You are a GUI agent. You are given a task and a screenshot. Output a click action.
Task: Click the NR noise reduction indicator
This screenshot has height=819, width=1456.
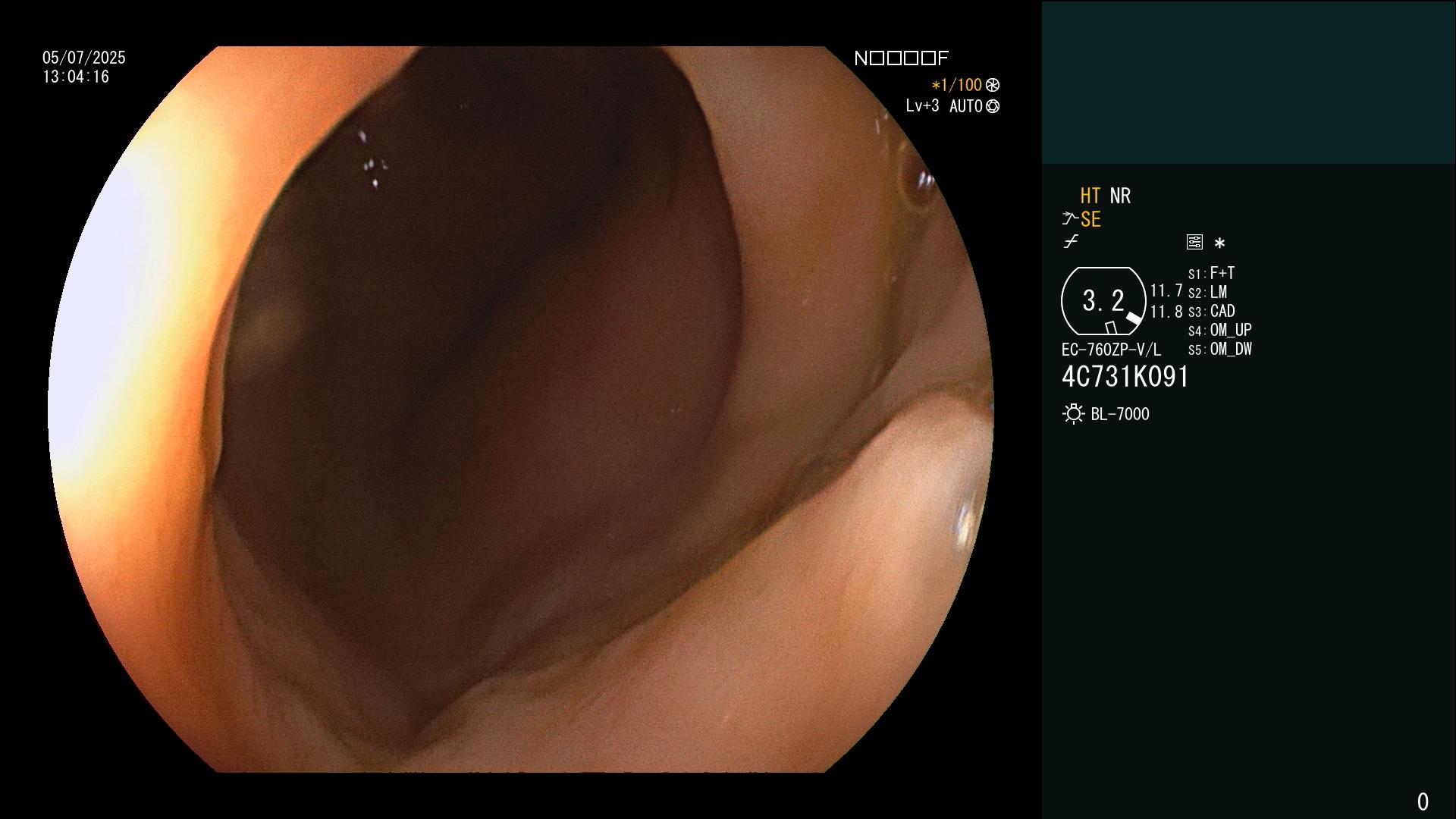click(x=1120, y=196)
